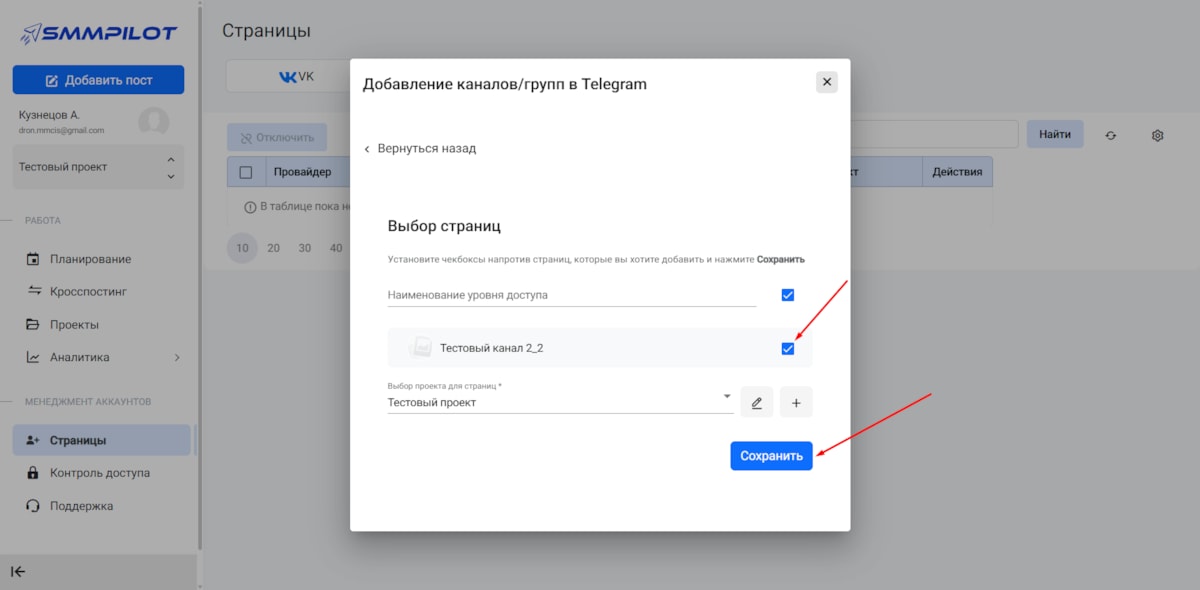The image size is (1200, 590).
Task: Toggle the checkbox beside Наименование уровня доступа
Action: (x=787, y=295)
